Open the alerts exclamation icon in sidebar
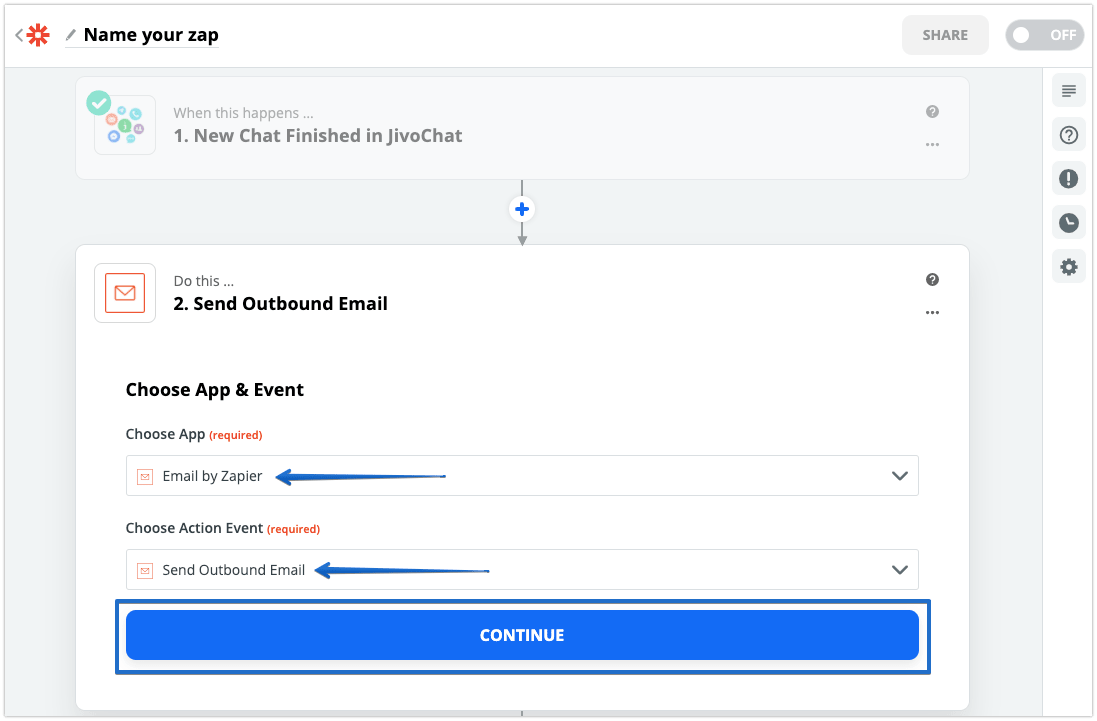Image resolution: width=1097 pixels, height=721 pixels. tap(1068, 179)
